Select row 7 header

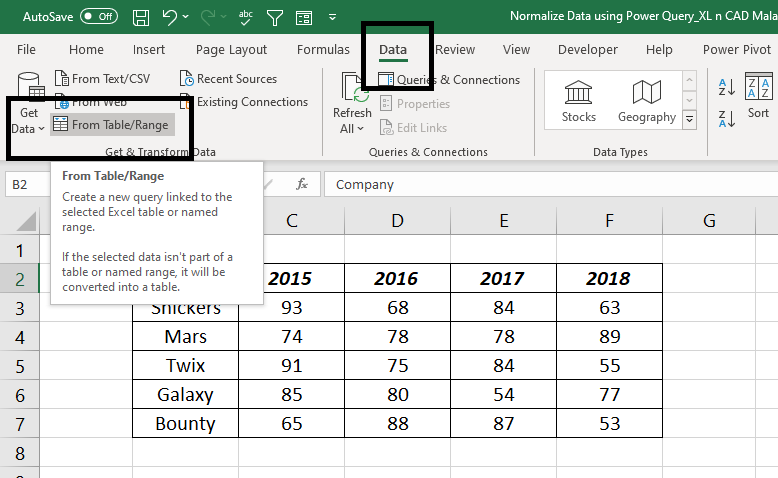click(19, 424)
